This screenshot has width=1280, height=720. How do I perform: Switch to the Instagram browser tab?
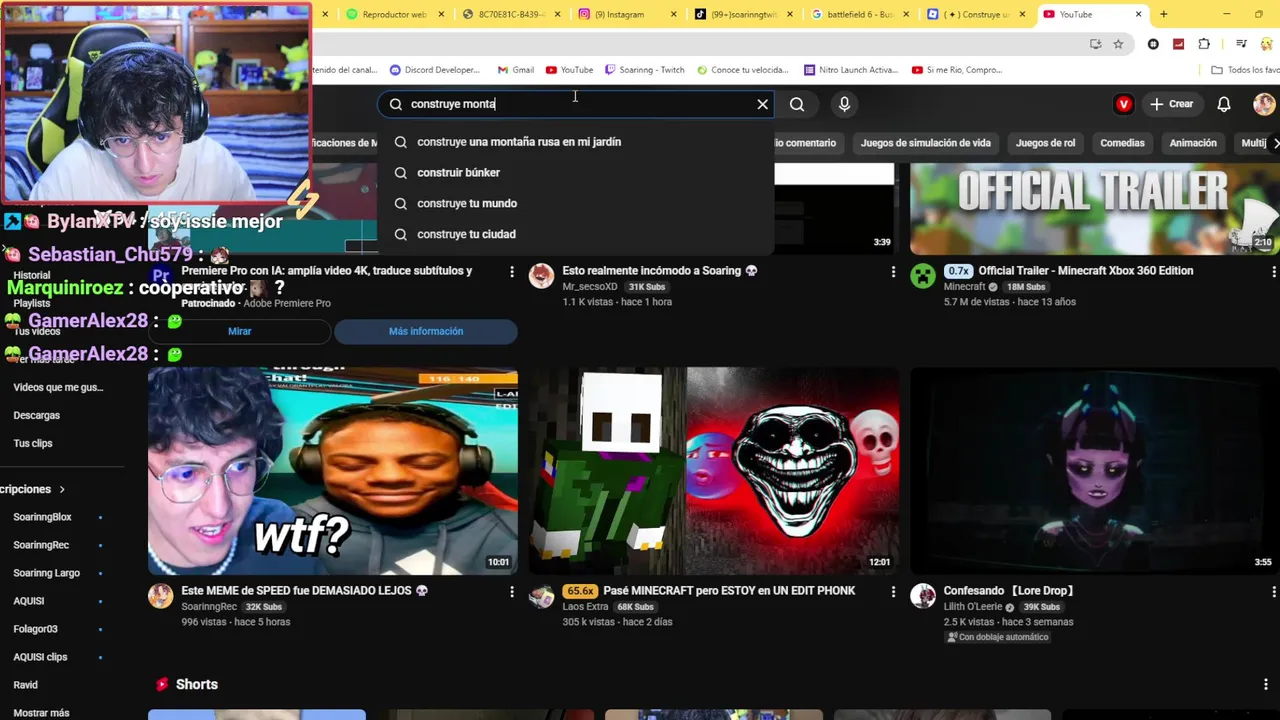(x=625, y=15)
